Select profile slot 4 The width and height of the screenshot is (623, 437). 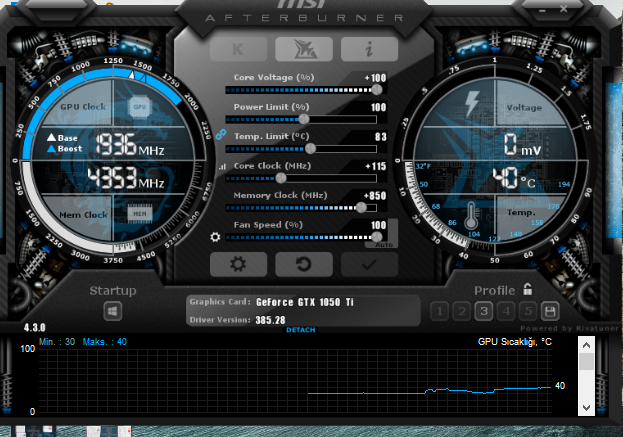point(506,311)
